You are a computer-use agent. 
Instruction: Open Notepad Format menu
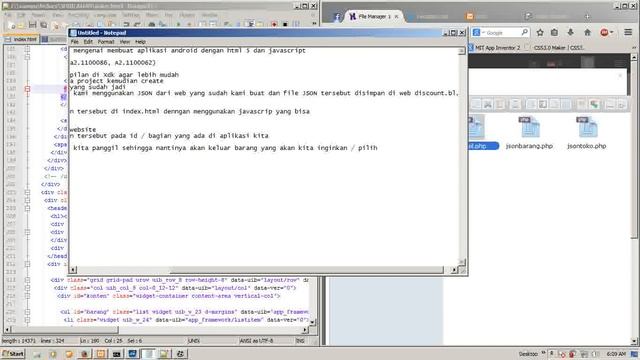106,42
